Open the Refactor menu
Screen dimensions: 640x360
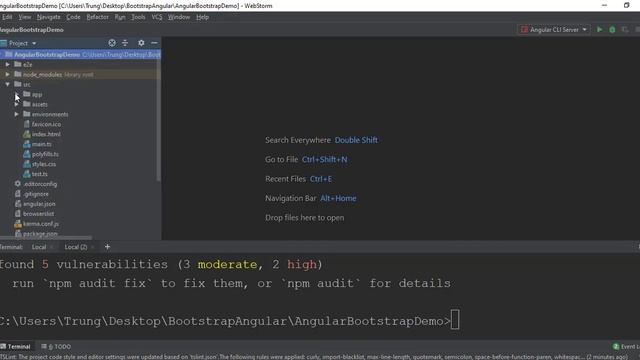coord(97,17)
